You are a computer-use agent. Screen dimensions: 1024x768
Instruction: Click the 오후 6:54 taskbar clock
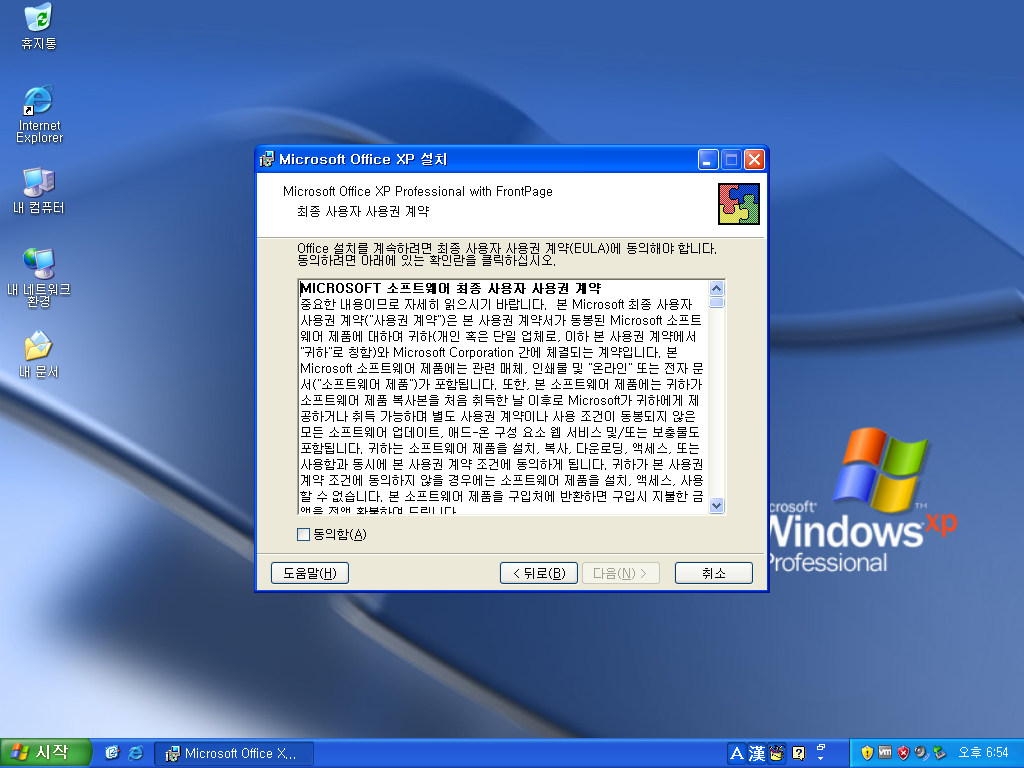coord(983,753)
